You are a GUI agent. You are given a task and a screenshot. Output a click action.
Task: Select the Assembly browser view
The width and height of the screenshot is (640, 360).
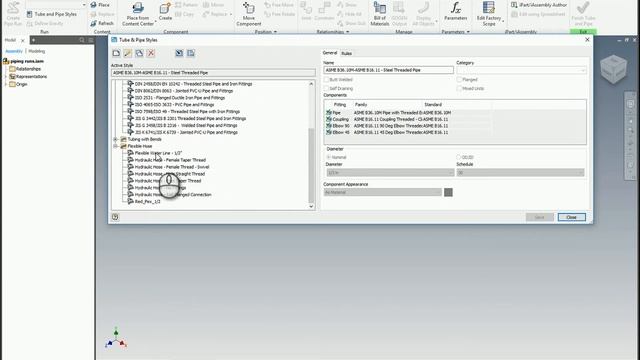(14, 51)
